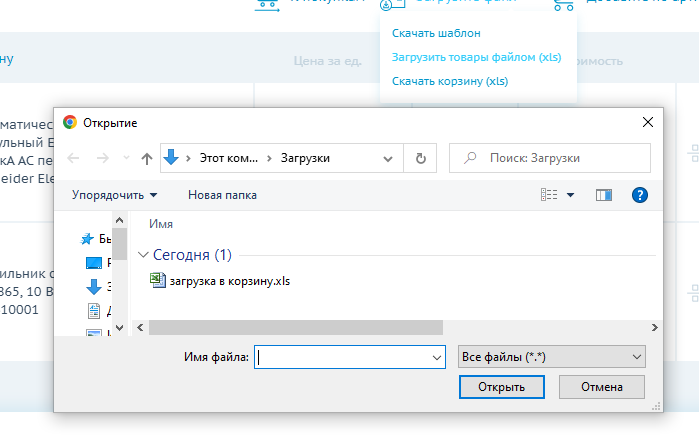The width and height of the screenshot is (699, 438).
Task: Click the 'Имя' column header
Action: pos(161,224)
